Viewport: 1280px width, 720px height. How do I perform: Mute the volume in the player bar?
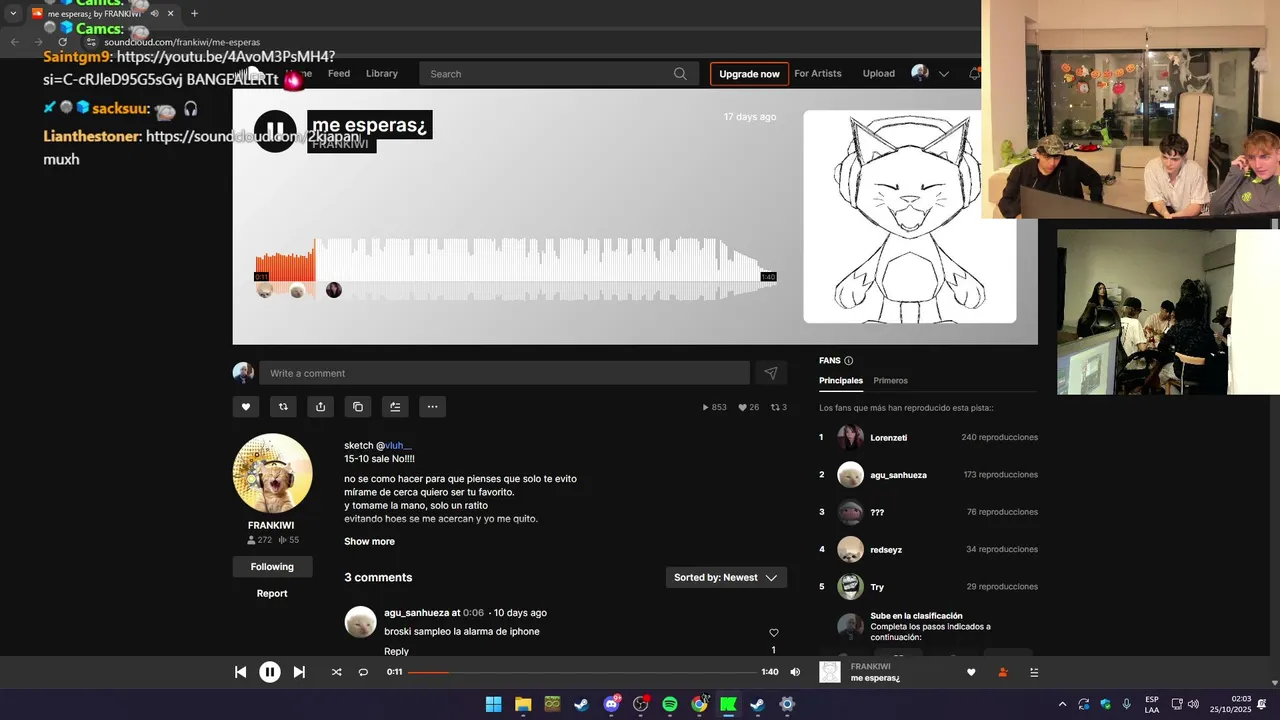pos(795,672)
